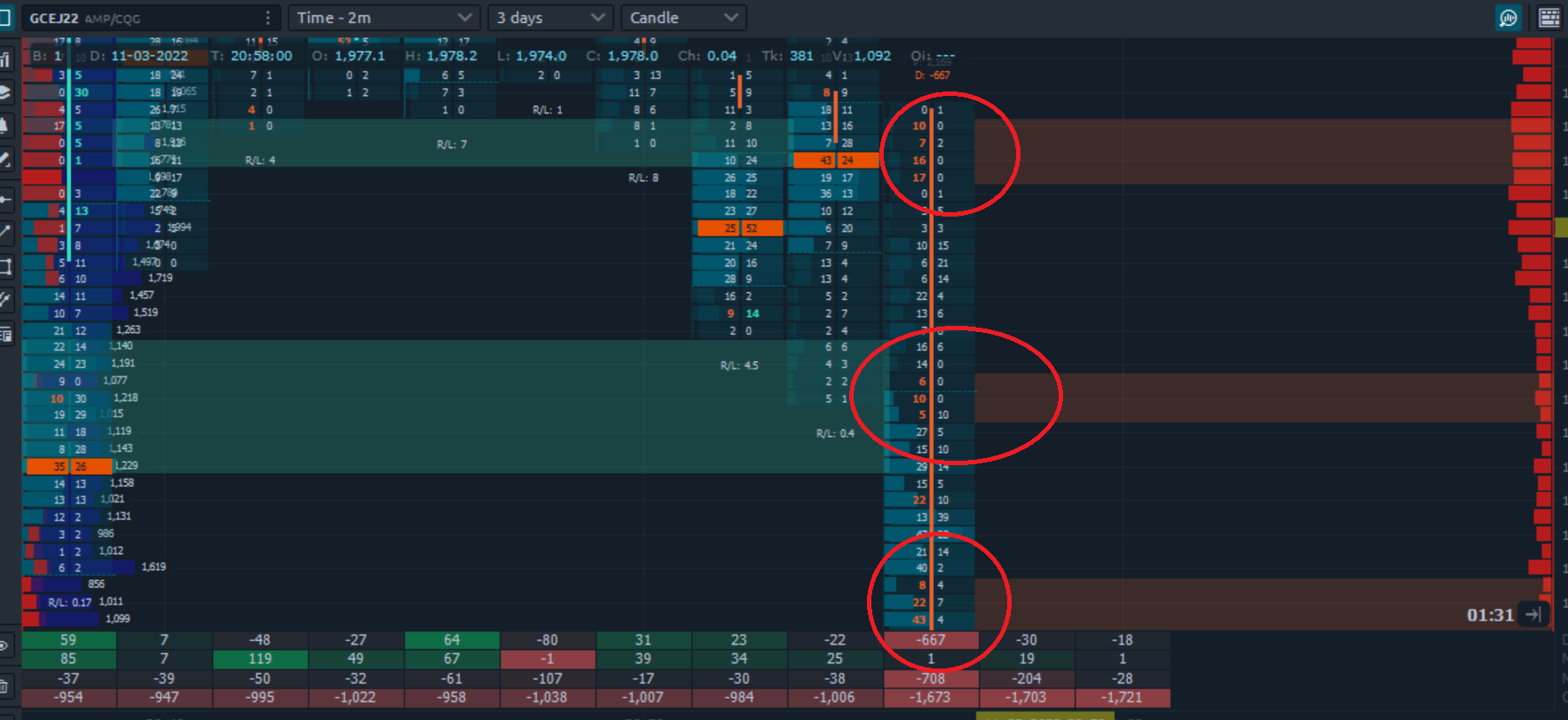Click the -708 cell in bottom table
Screen dimensions: 1568x720
[x=931, y=678]
